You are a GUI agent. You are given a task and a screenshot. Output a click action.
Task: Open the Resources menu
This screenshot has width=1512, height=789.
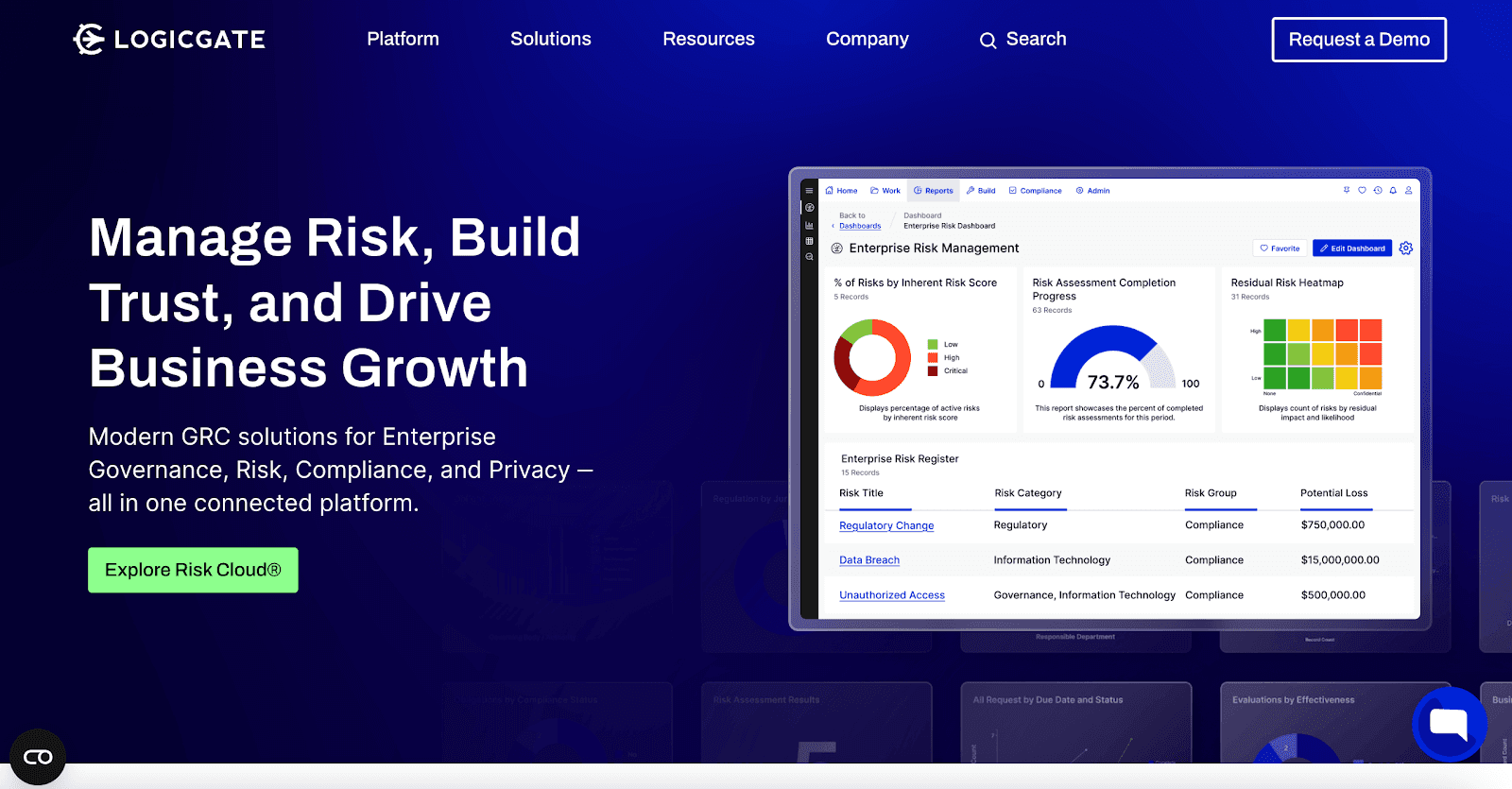tap(709, 39)
